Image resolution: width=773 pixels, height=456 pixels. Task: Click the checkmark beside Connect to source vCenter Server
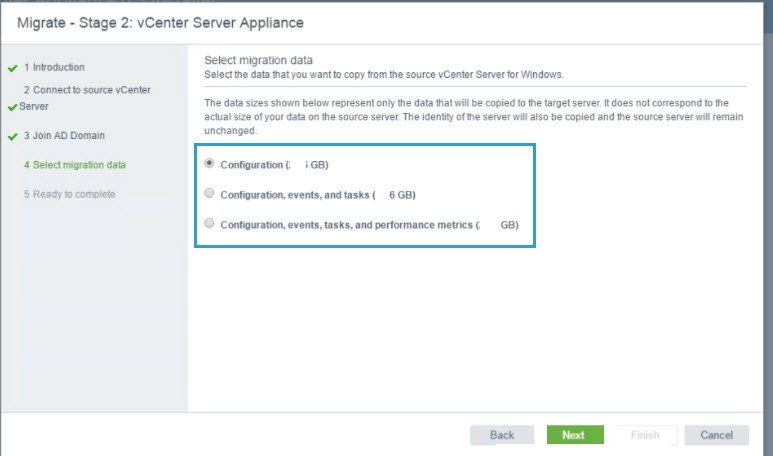(12, 106)
